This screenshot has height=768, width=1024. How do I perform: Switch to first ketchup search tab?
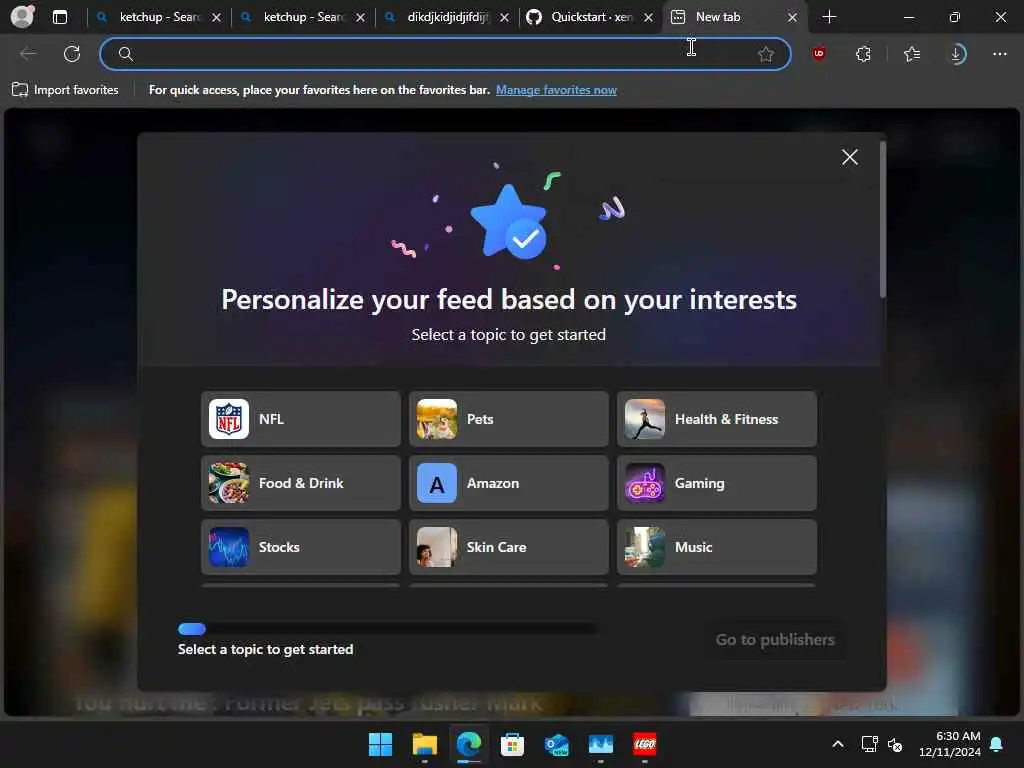click(157, 17)
